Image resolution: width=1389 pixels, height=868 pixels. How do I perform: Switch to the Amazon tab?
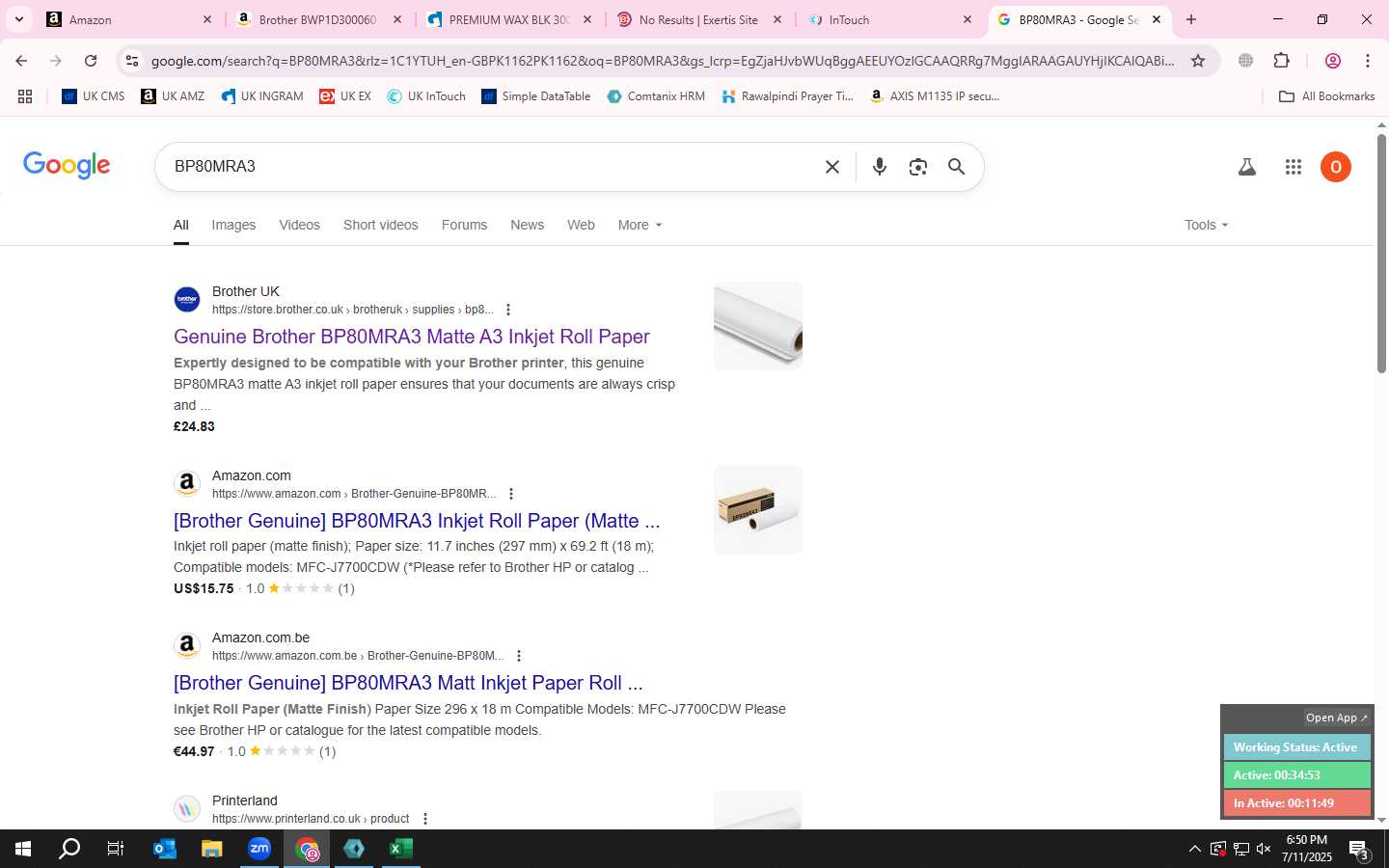pos(127,19)
